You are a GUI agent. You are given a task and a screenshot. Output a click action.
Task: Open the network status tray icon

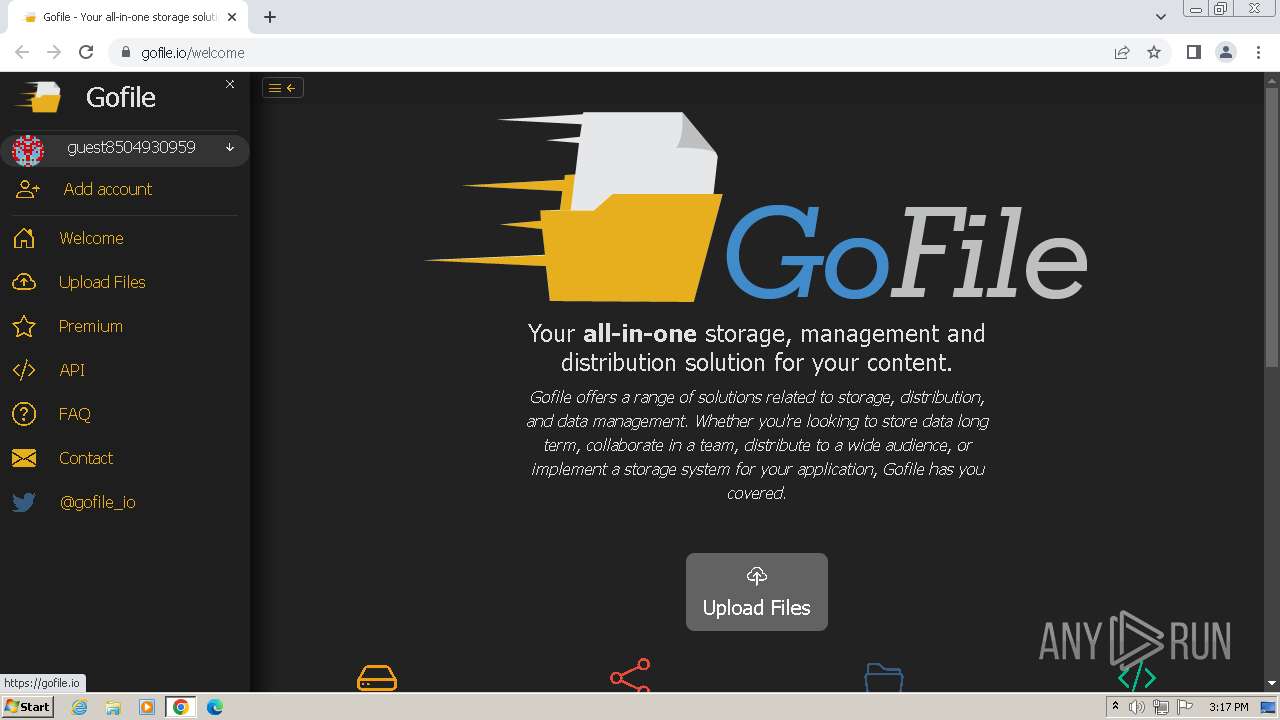pyautogui.click(x=1161, y=707)
